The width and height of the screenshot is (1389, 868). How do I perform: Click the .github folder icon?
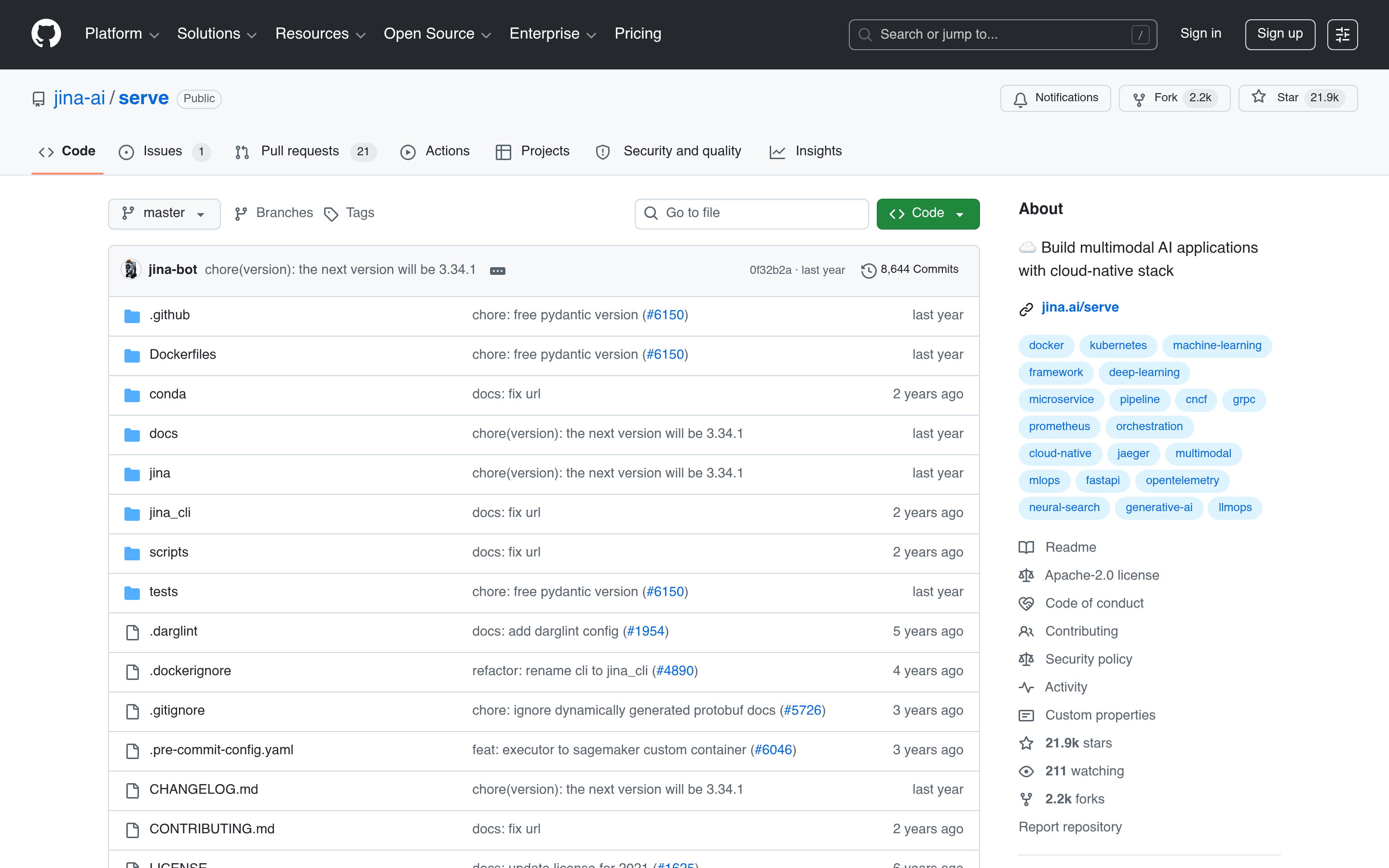coord(132,316)
